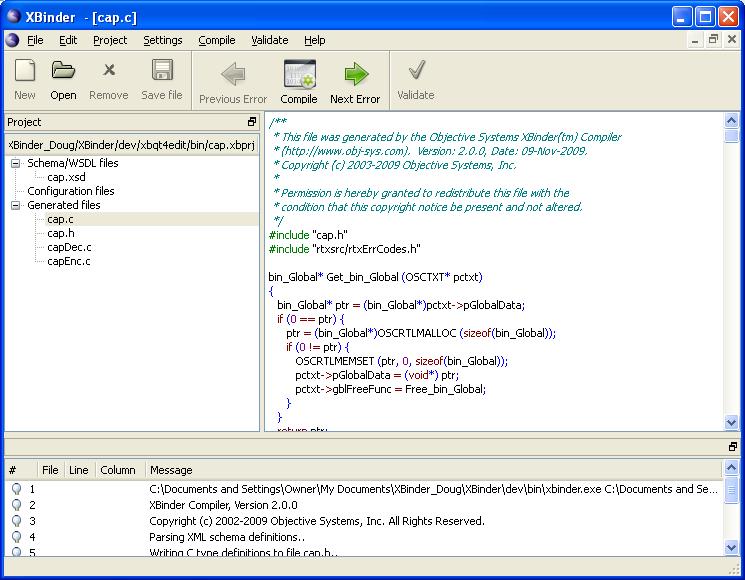Click the cap.xbprj project path header

[x=132, y=145]
